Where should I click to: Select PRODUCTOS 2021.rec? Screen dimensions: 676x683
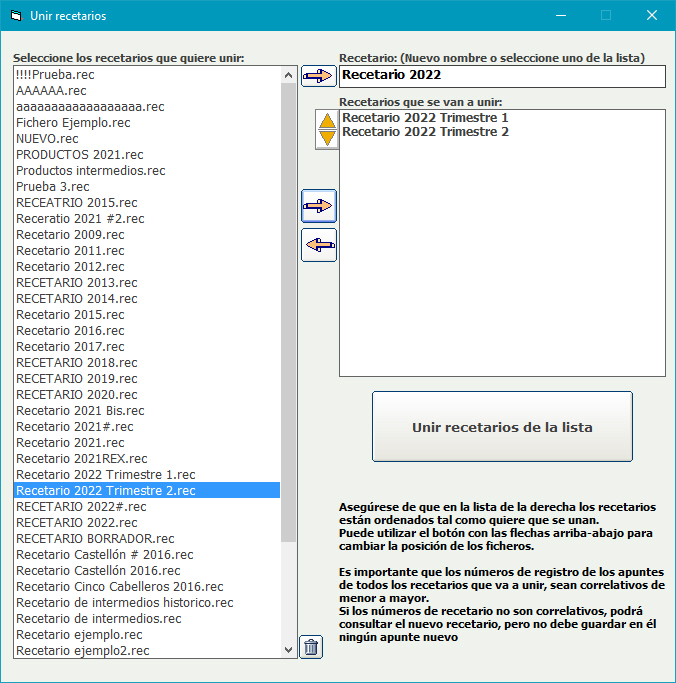[x=147, y=155]
